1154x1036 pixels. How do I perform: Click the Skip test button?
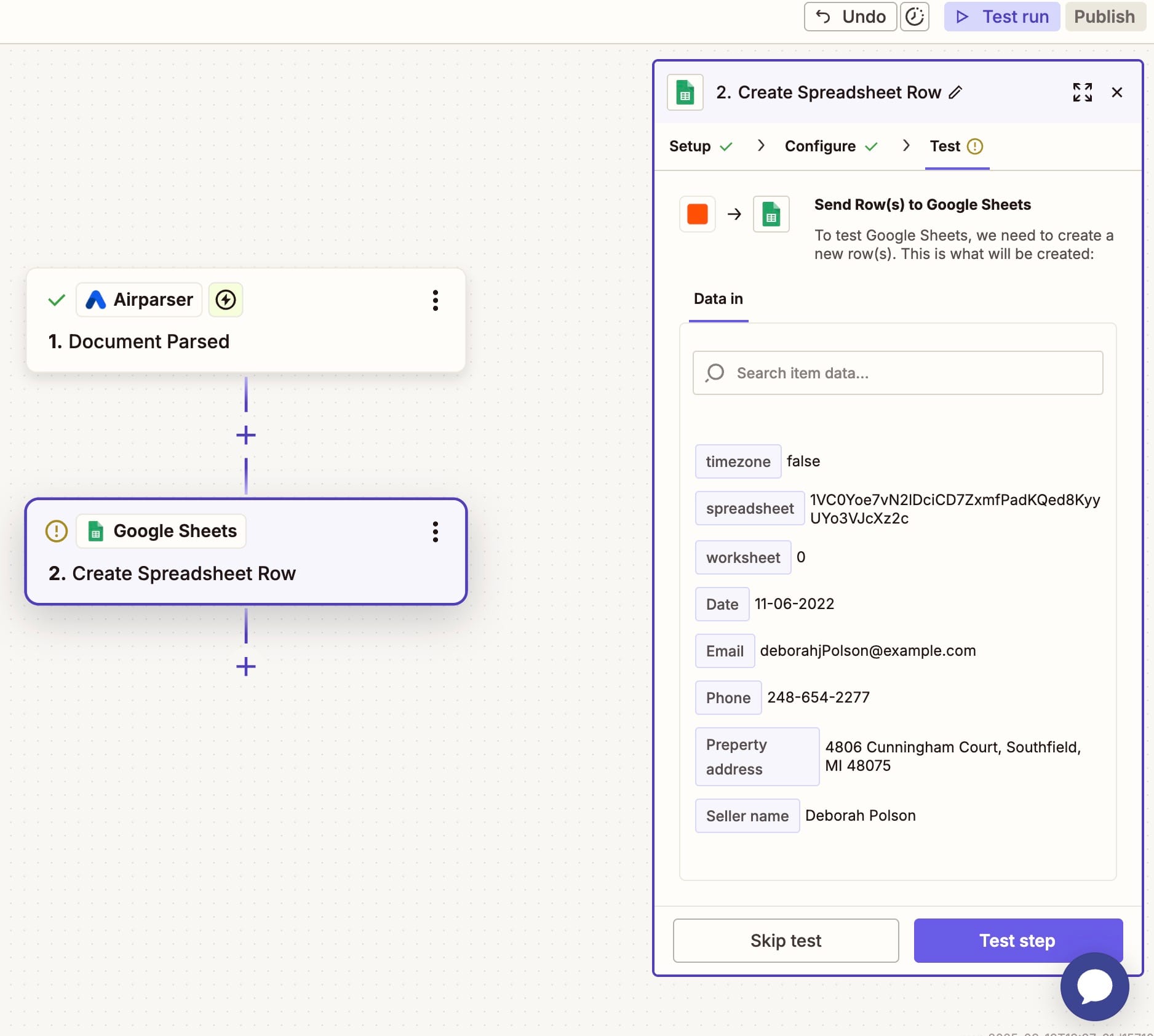(786, 940)
